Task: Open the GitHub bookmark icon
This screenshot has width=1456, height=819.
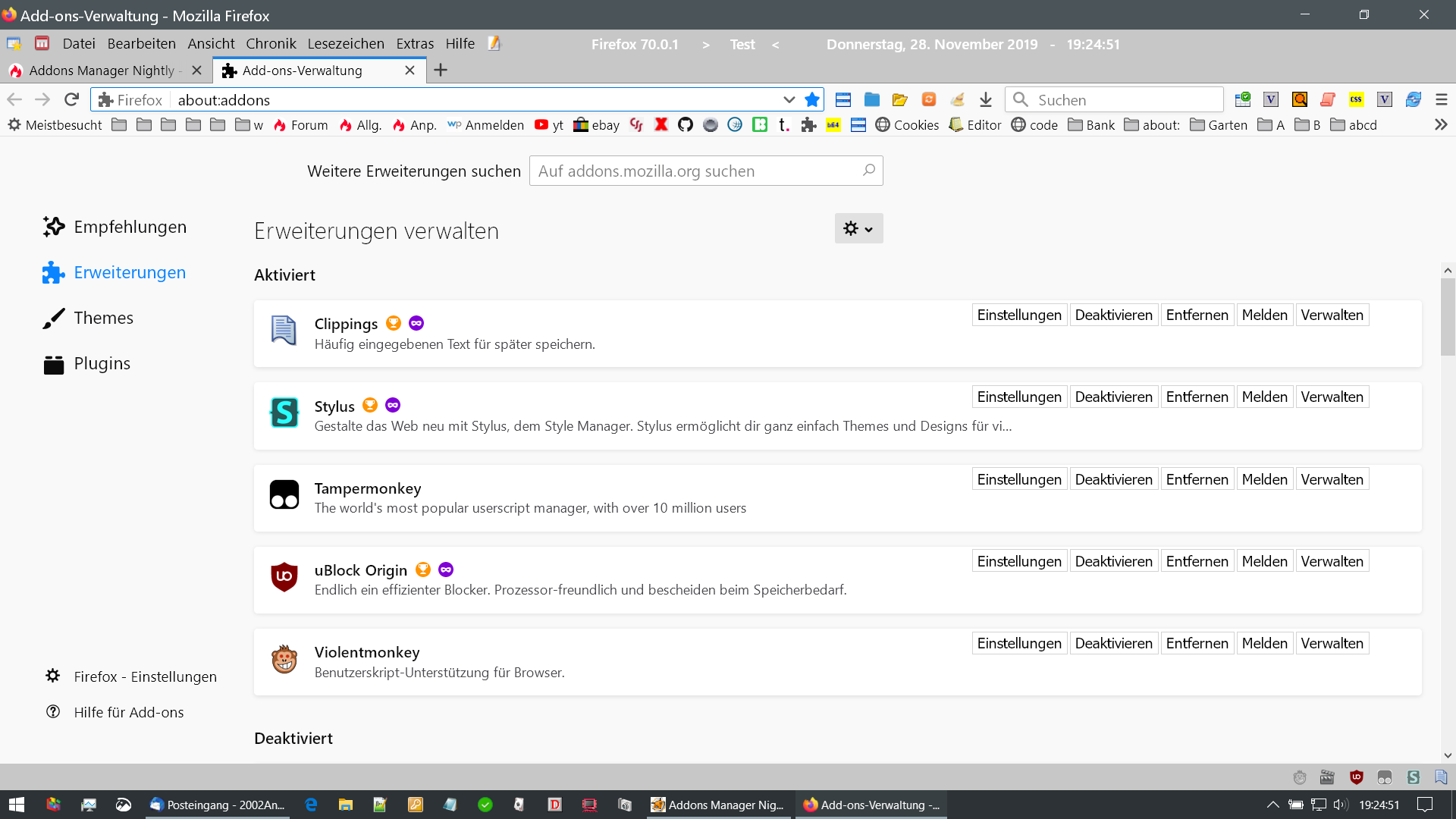Action: click(686, 124)
